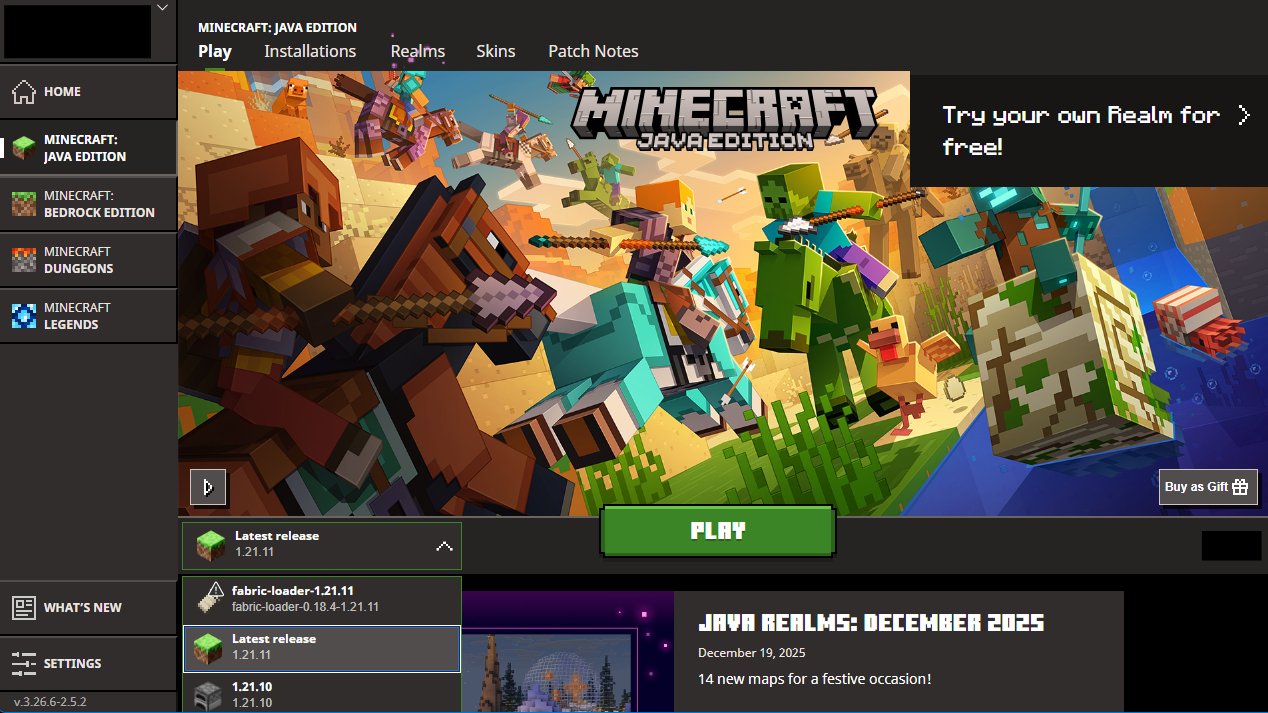The height and width of the screenshot is (713, 1268).
Task: Click furnace icon of 1.21.10 entry
Action: (x=208, y=696)
